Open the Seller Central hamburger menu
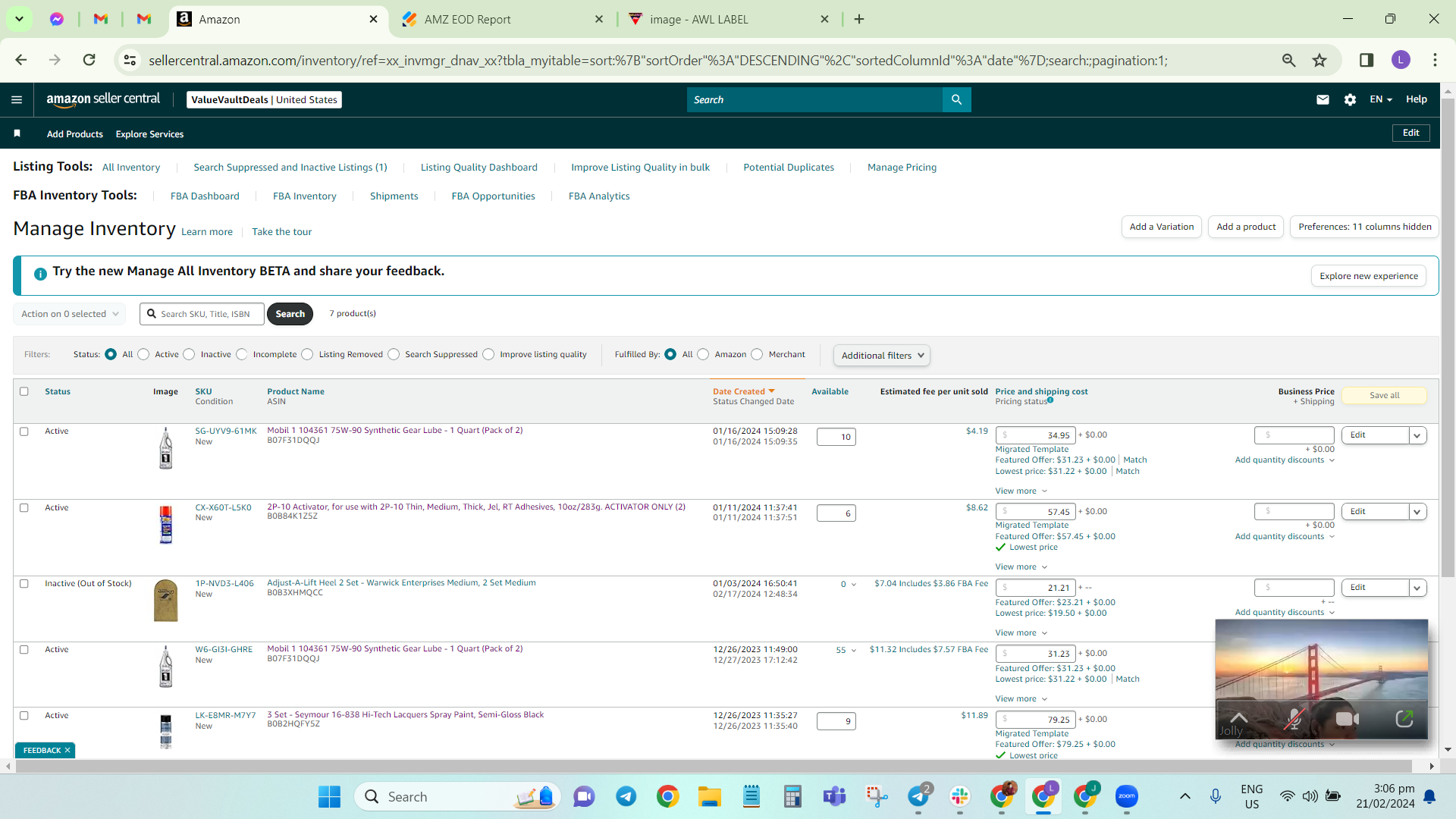Image resolution: width=1456 pixels, height=819 pixels. (x=17, y=99)
